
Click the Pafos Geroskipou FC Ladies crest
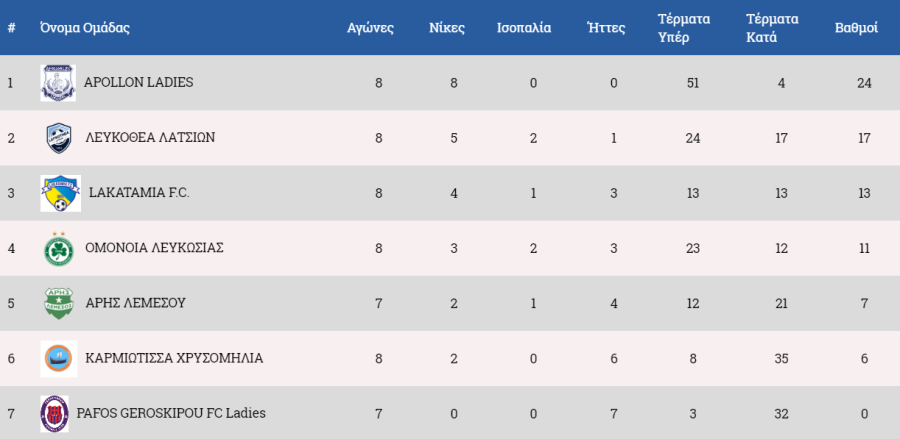click(x=55, y=414)
